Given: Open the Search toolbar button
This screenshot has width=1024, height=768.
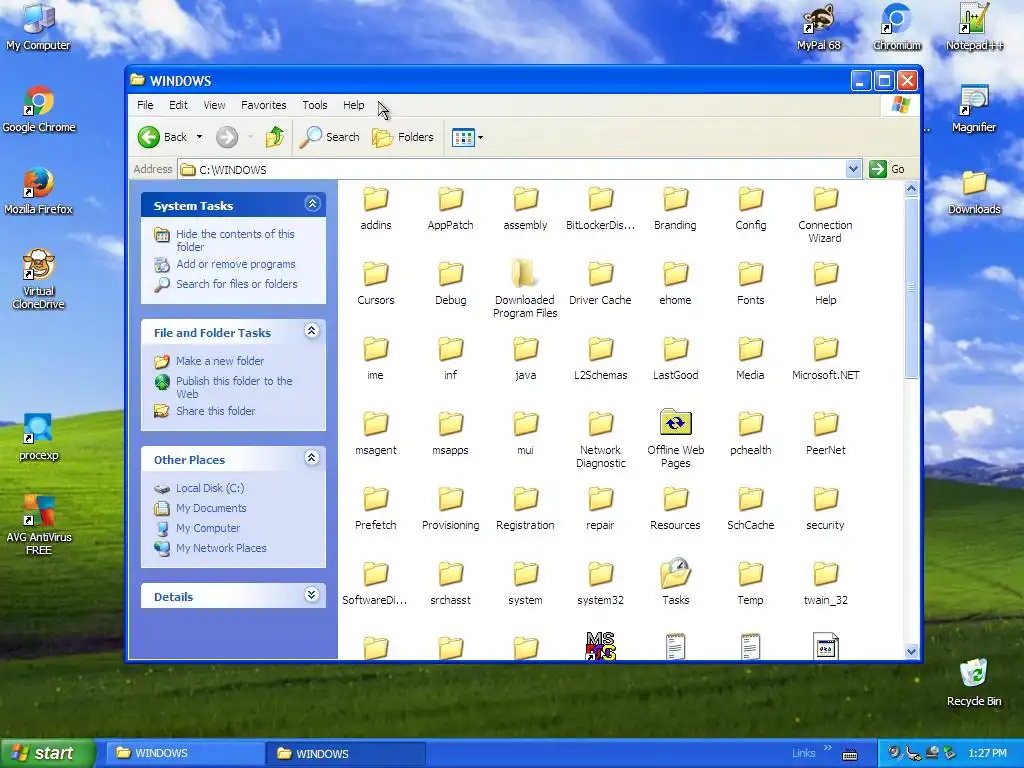Looking at the screenshot, I should coord(330,137).
